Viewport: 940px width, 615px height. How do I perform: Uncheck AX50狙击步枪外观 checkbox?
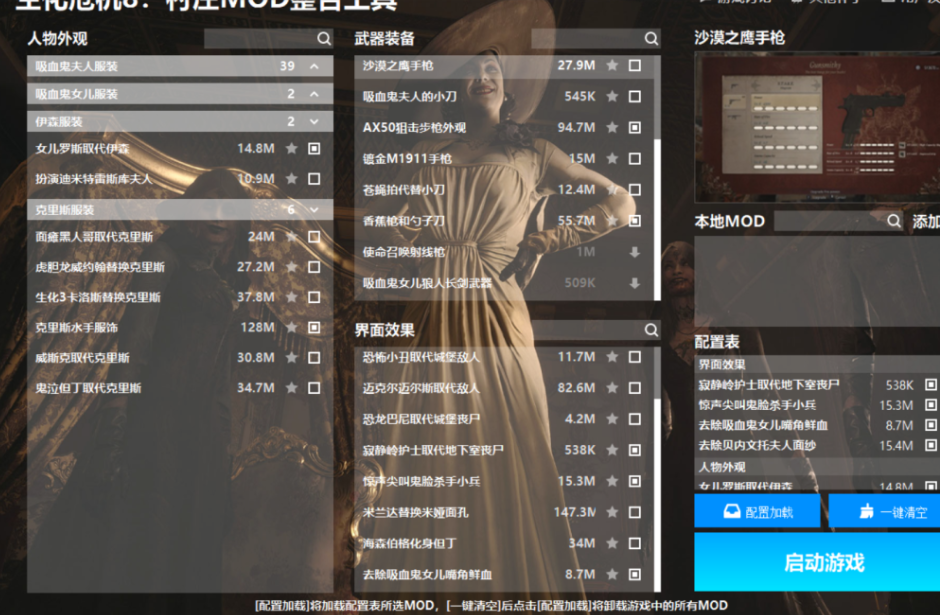coord(635,127)
